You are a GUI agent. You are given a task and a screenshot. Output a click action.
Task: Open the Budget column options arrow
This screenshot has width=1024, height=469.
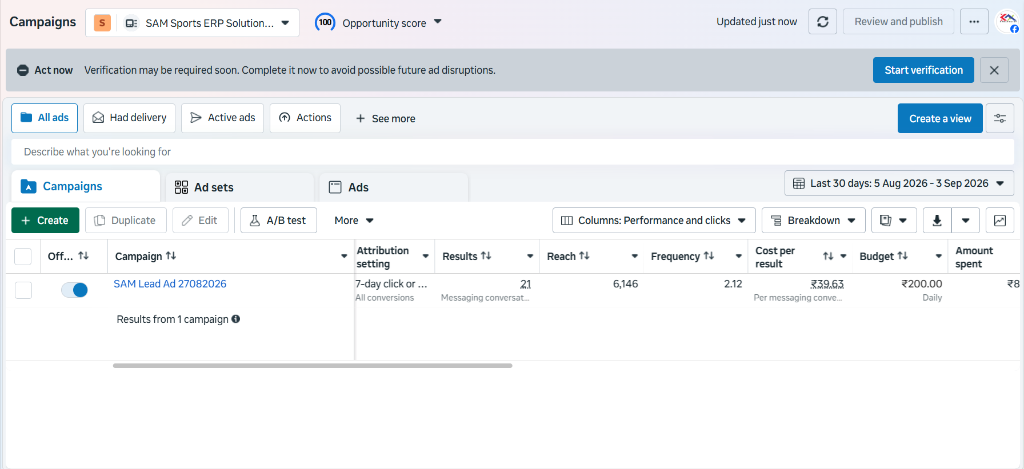pyautogui.click(x=938, y=256)
